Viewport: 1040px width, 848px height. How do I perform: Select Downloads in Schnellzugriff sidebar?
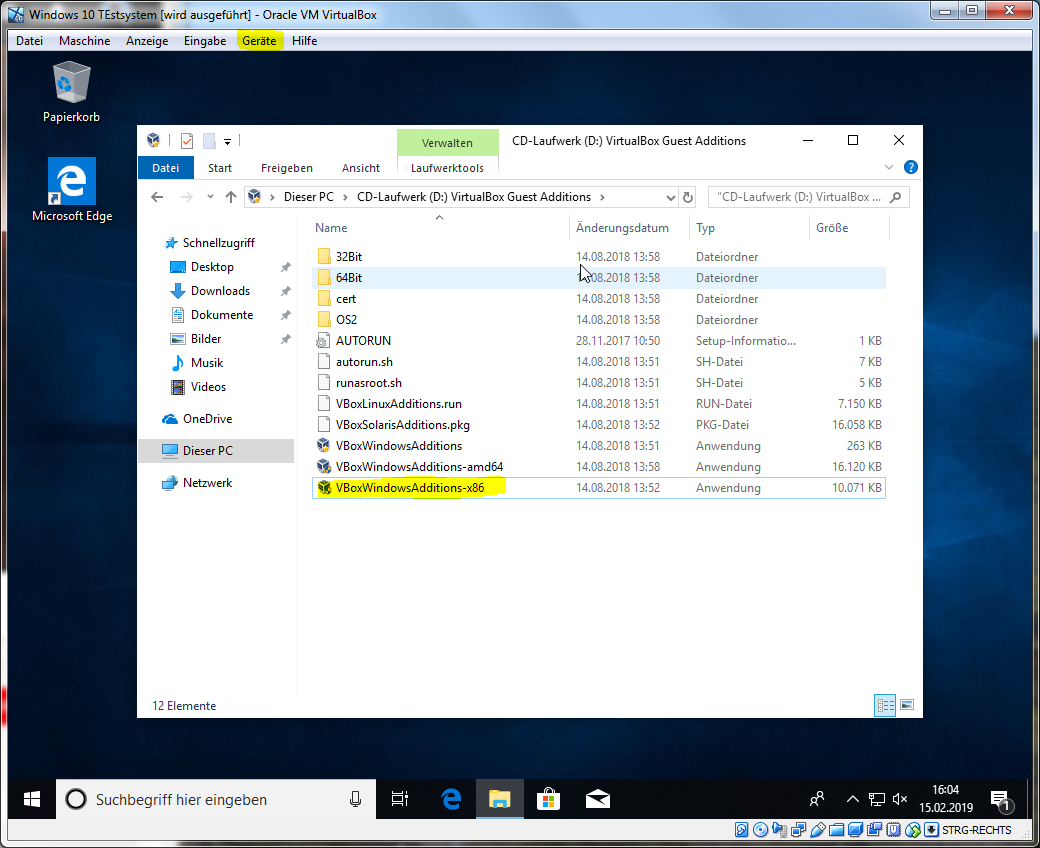click(220, 291)
